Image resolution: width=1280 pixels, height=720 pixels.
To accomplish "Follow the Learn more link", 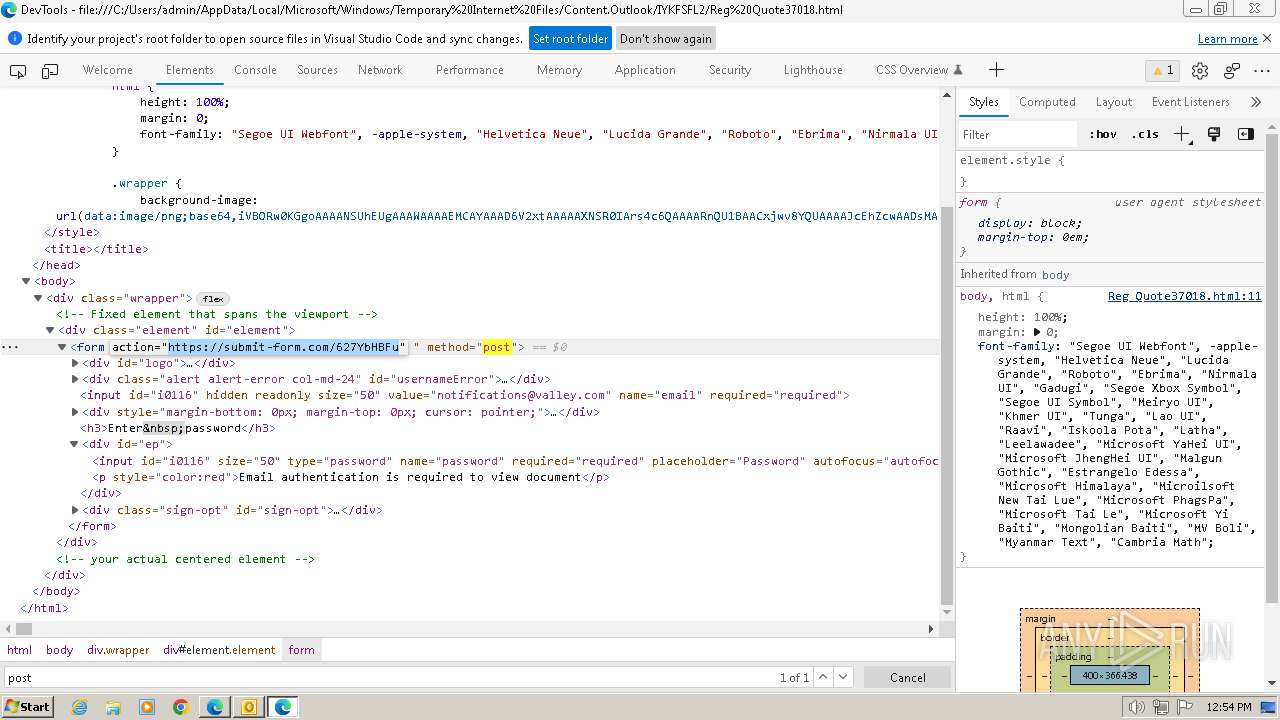I will point(1227,39).
